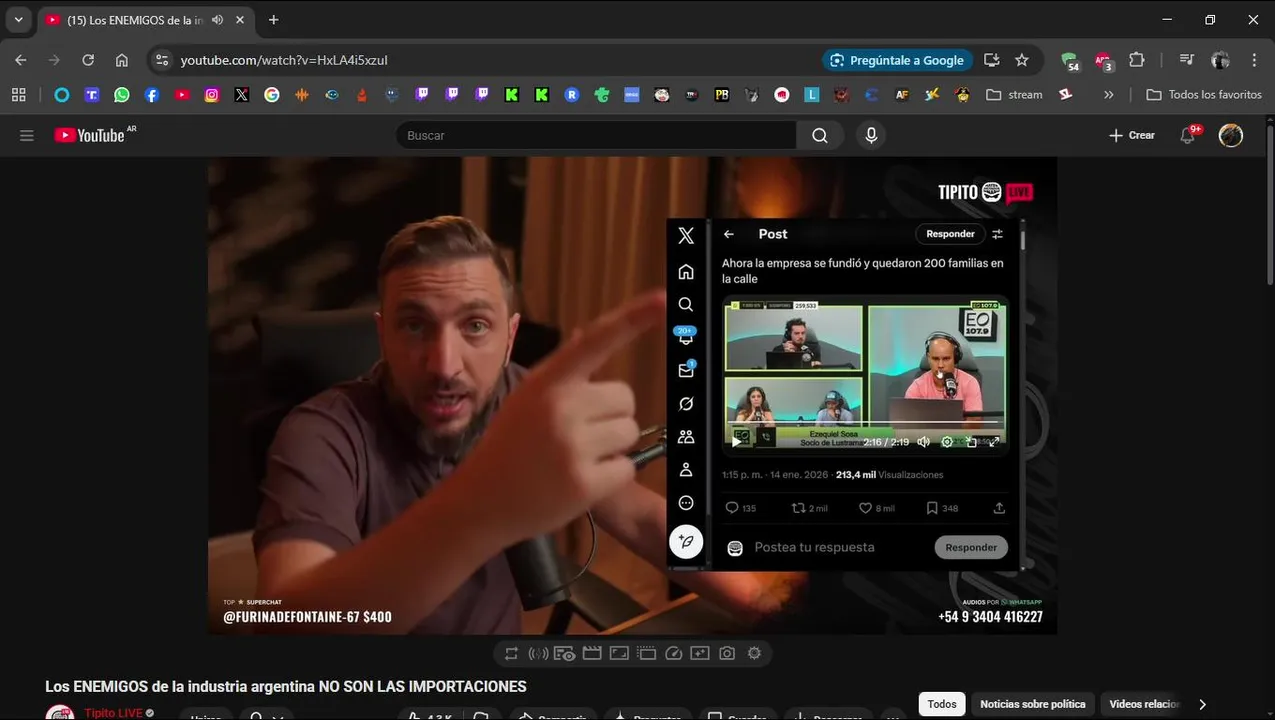Image resolution: width=1275 pixels, height=720 pixels.
Task: Open the green extension with 54 badge
Action: click(x=1070, y=61)
